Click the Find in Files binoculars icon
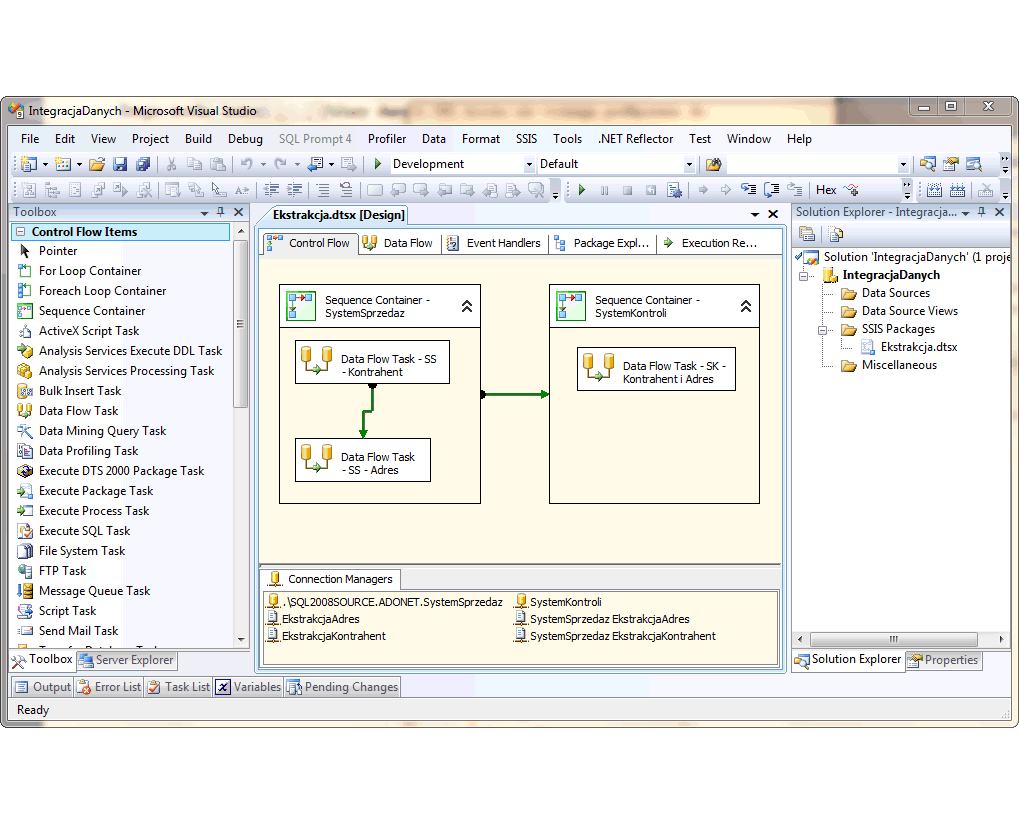Screen dimensions: 1019x824 click(x=713, y=164)
